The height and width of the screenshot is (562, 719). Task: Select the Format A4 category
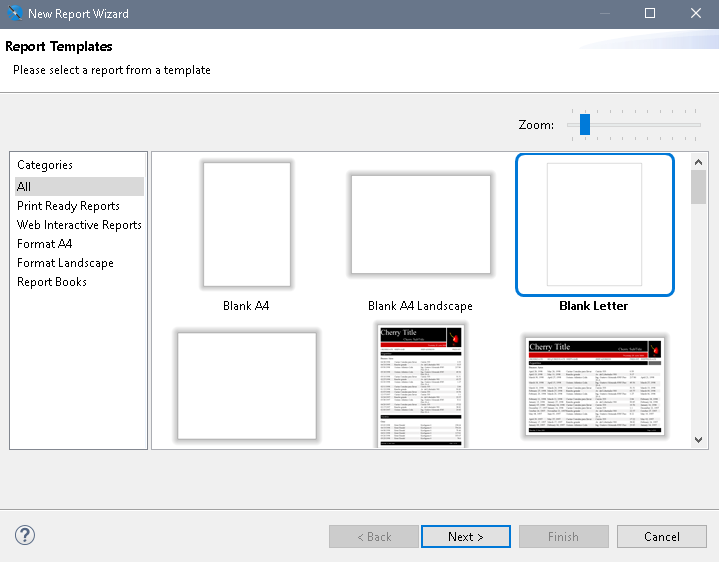click(44, 244)
